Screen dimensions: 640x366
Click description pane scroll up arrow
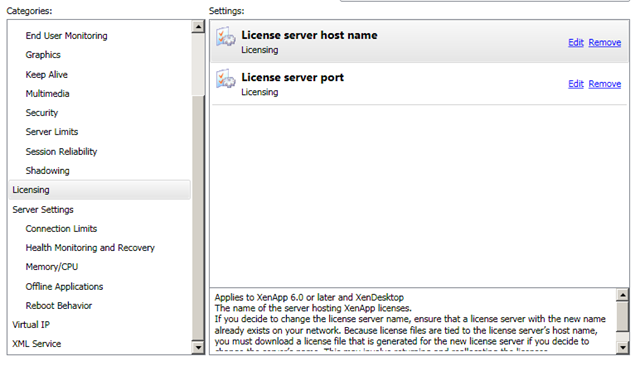pyautogui.click(x=622, y=295)
